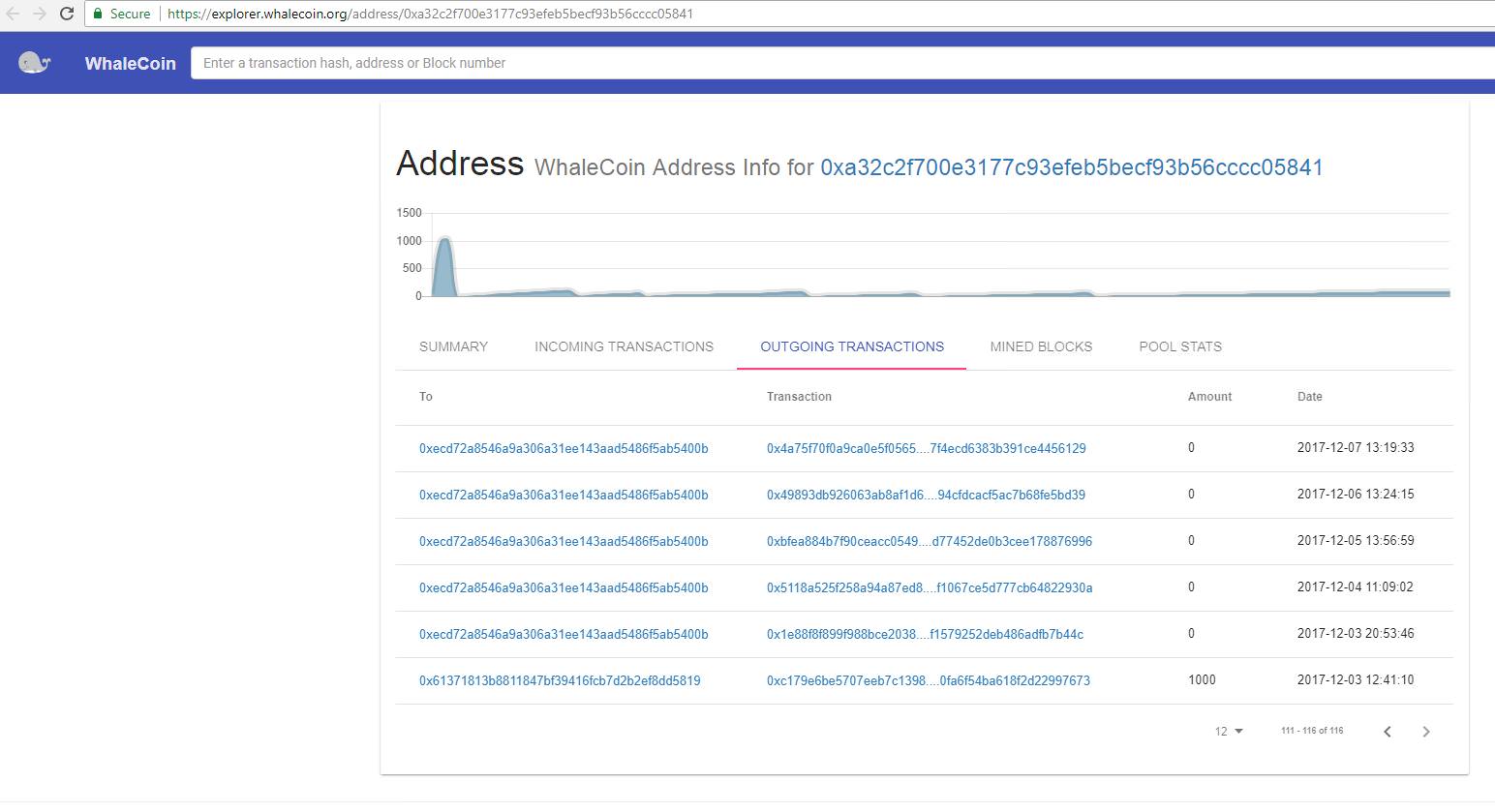The image size is (1495, 812).
Task: Open transaction 0x1e88f8f899f988bce2038...
Action: point(925,634)
